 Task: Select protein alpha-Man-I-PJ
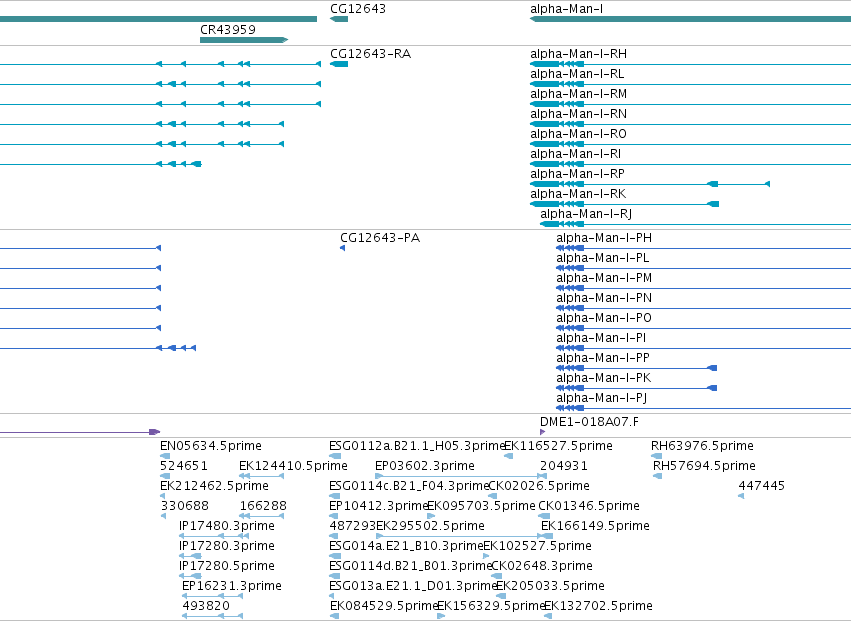click(x=601, y=398)
